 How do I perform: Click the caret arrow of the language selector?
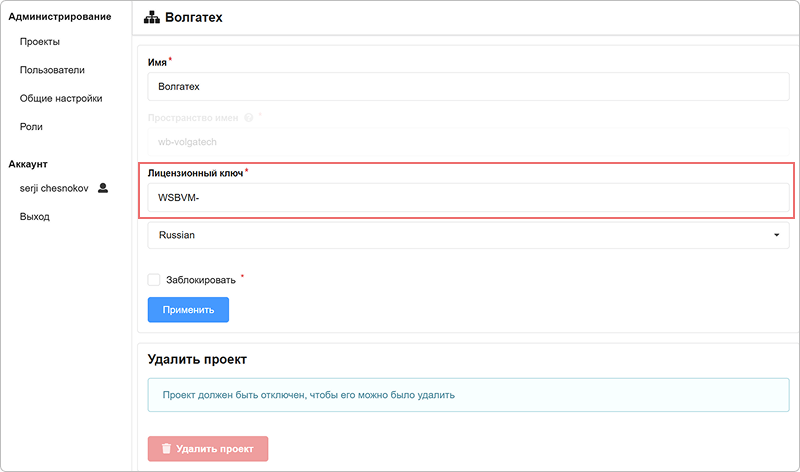pyautogui.click(x=776, y=235)
